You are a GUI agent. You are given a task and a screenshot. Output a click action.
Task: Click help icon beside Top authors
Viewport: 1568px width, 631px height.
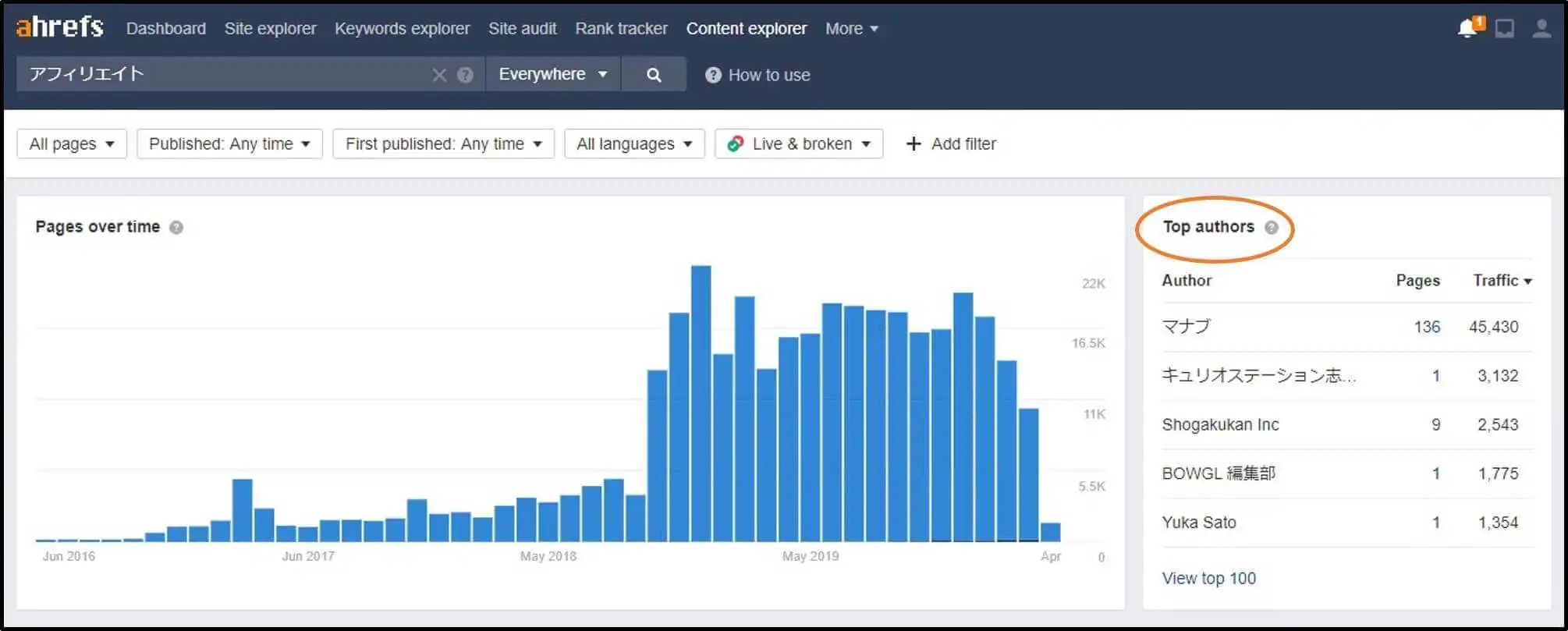click(x=1272, y=227)
